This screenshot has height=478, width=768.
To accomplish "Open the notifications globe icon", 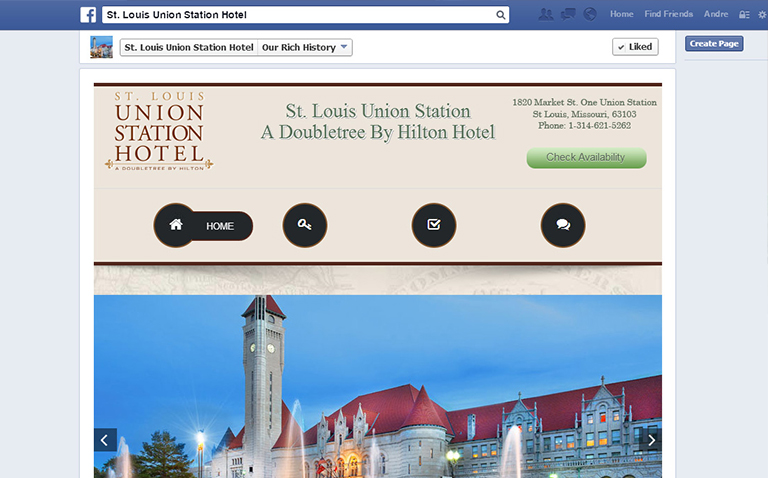I will tap(590, 14).
